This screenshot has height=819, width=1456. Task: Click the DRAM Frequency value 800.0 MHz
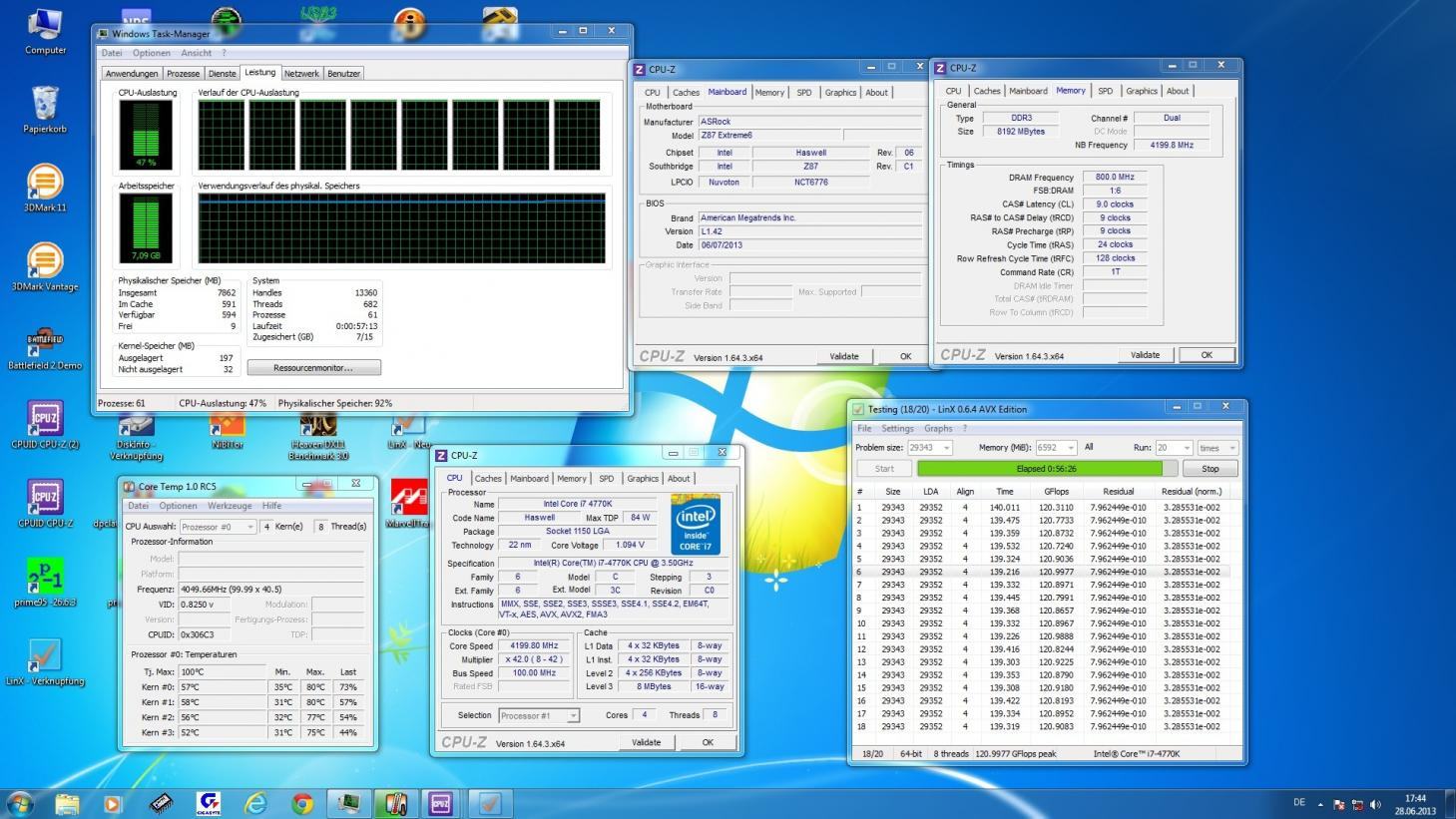[x=1115, y=178]
